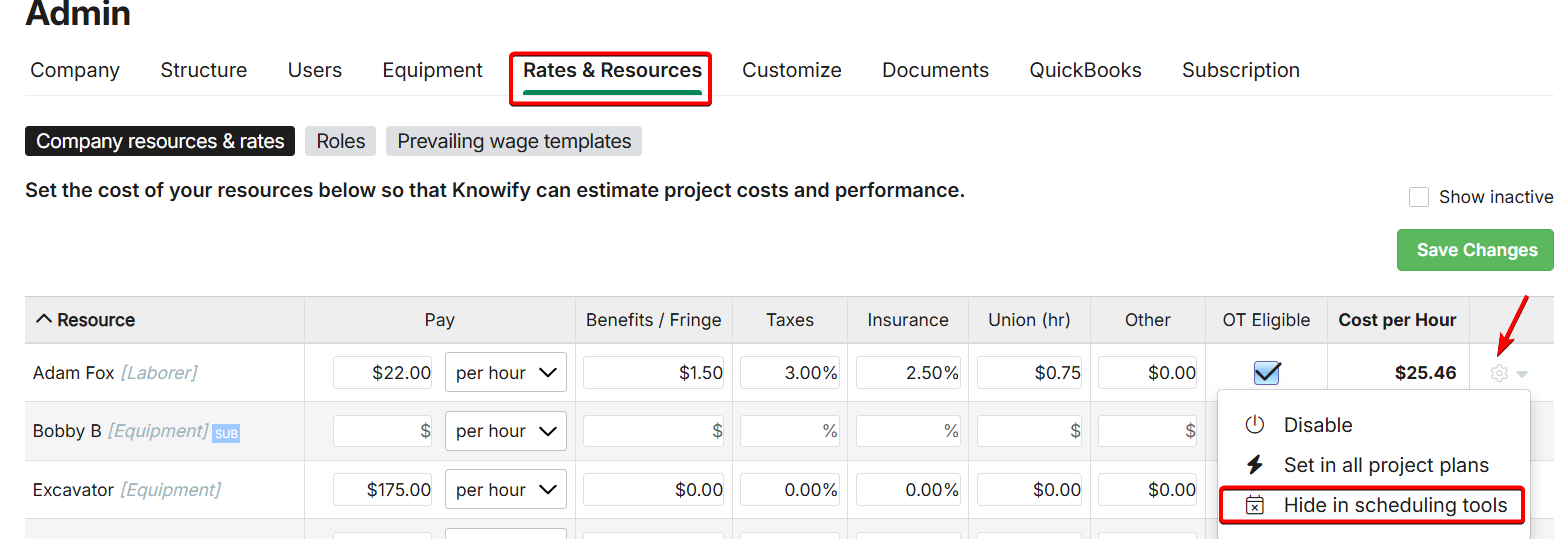Screen dimensions: 1556x539
Task: Click the gear icon in Adam Fox row
Action: click(x=1499, y=373)
